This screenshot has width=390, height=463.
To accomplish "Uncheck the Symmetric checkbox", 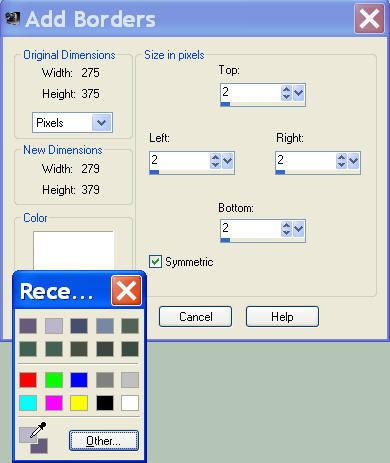I will point(155,262).
